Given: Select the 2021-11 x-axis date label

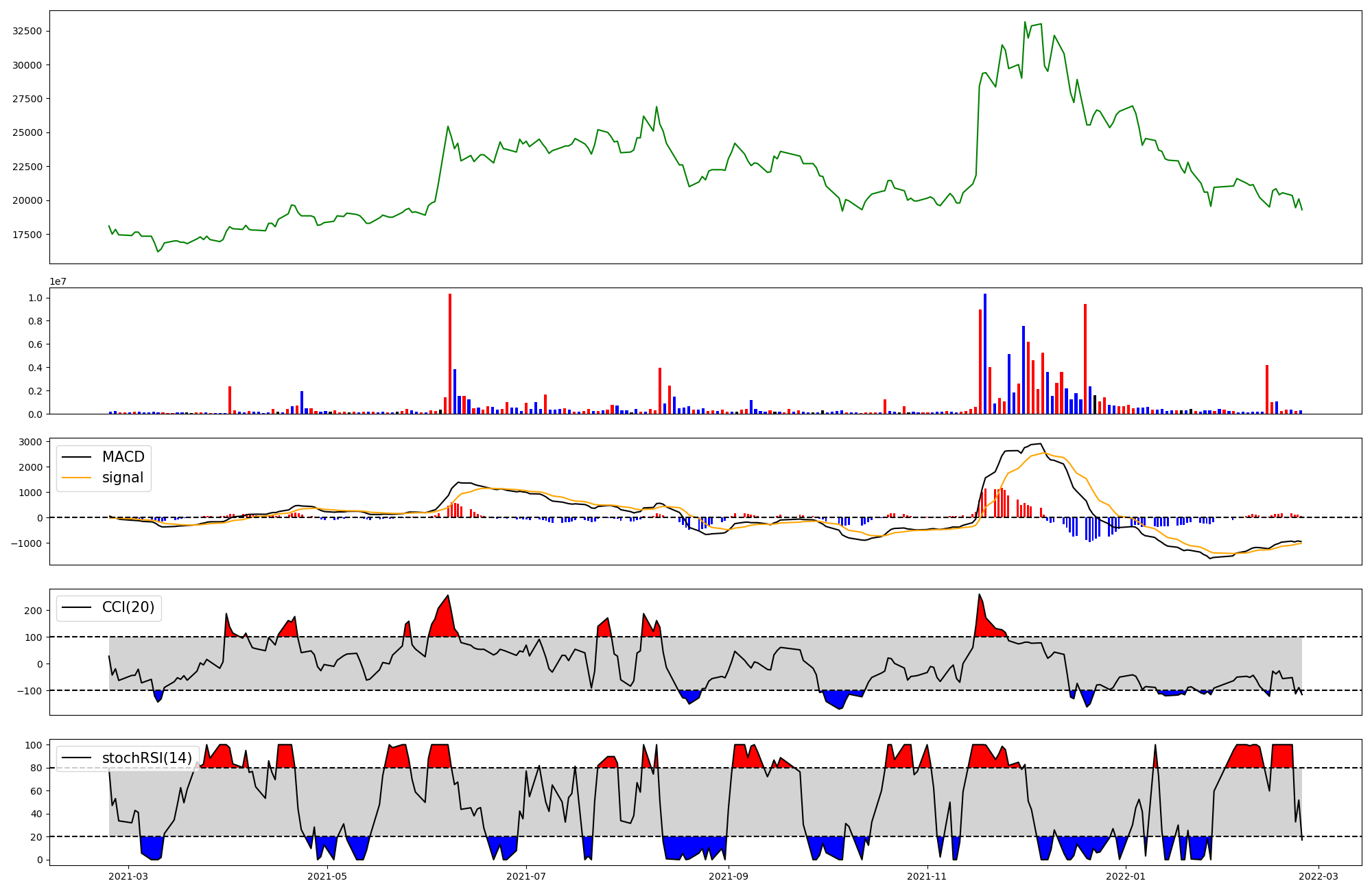Looking at the screenshot, I should click(927, 876).
